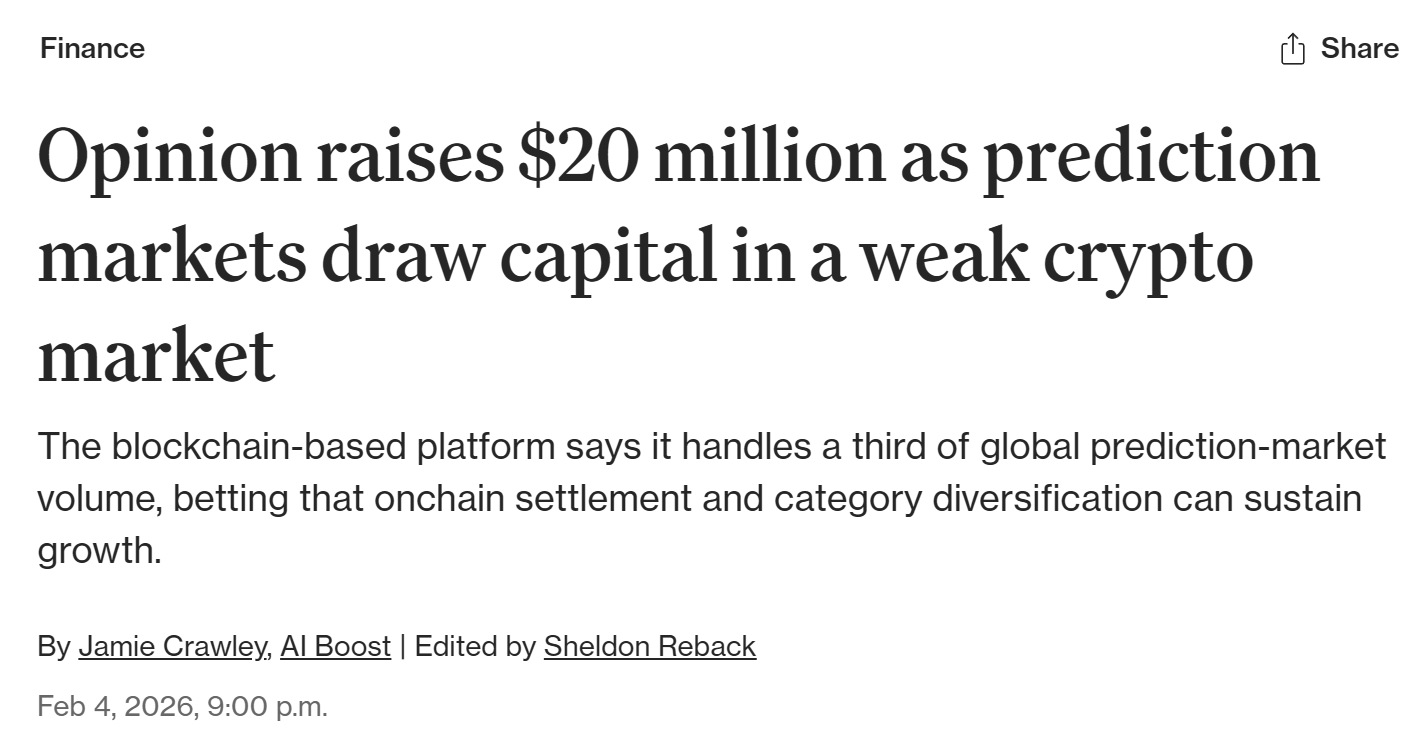This screenshot has width=1426, height=732.
Task: Click "$20 million" in the headline
Action: tap(700, 158)
